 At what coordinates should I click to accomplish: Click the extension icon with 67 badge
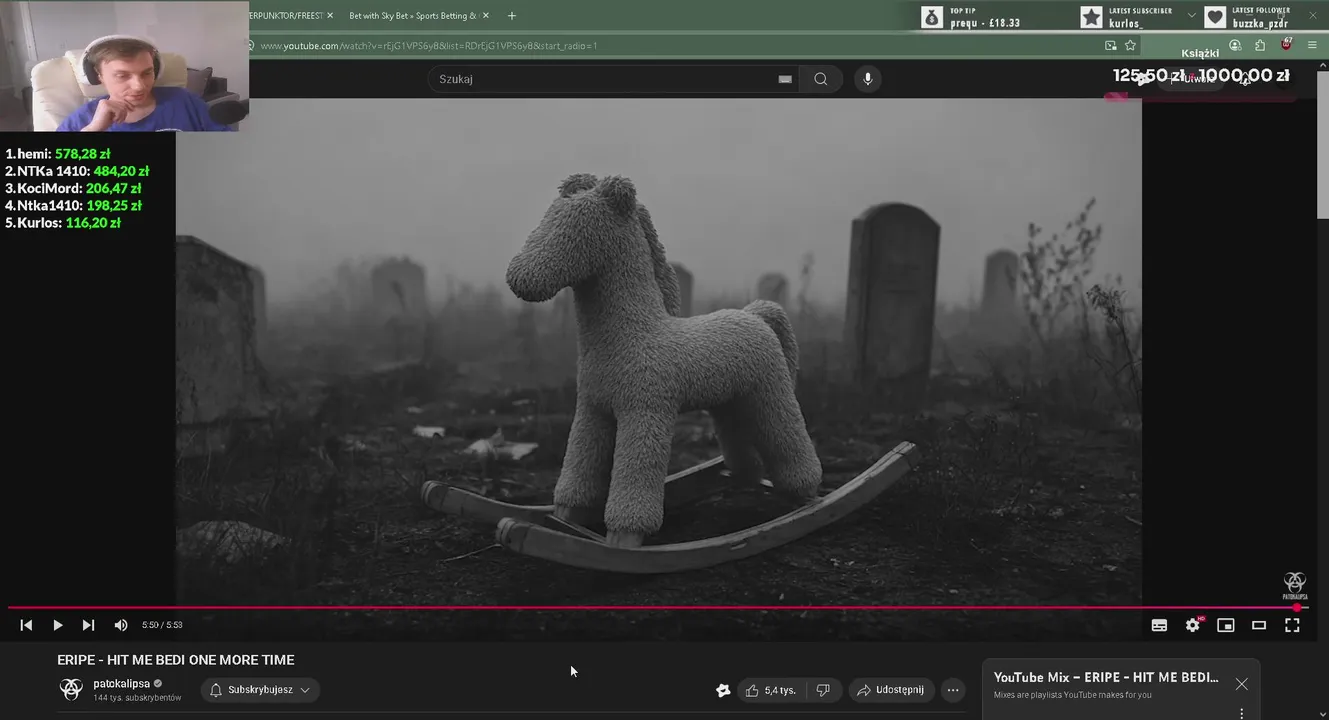1286,44
